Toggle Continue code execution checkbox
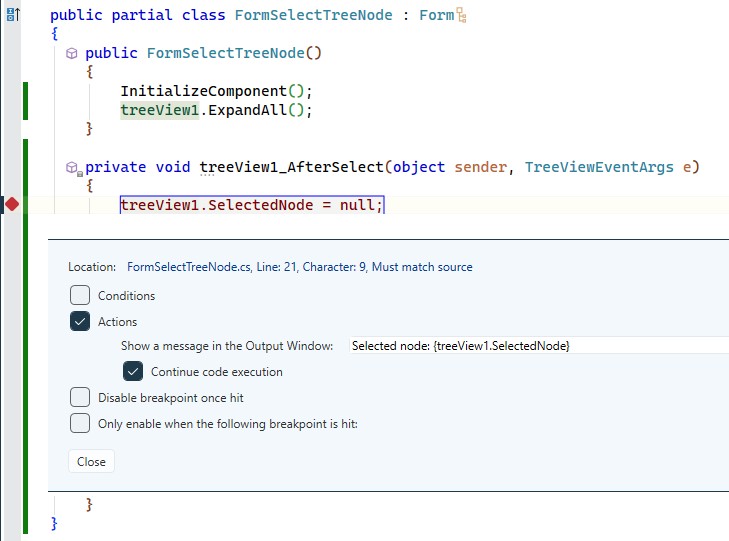The width and height of the screenshot is (729, 541). 133,371
